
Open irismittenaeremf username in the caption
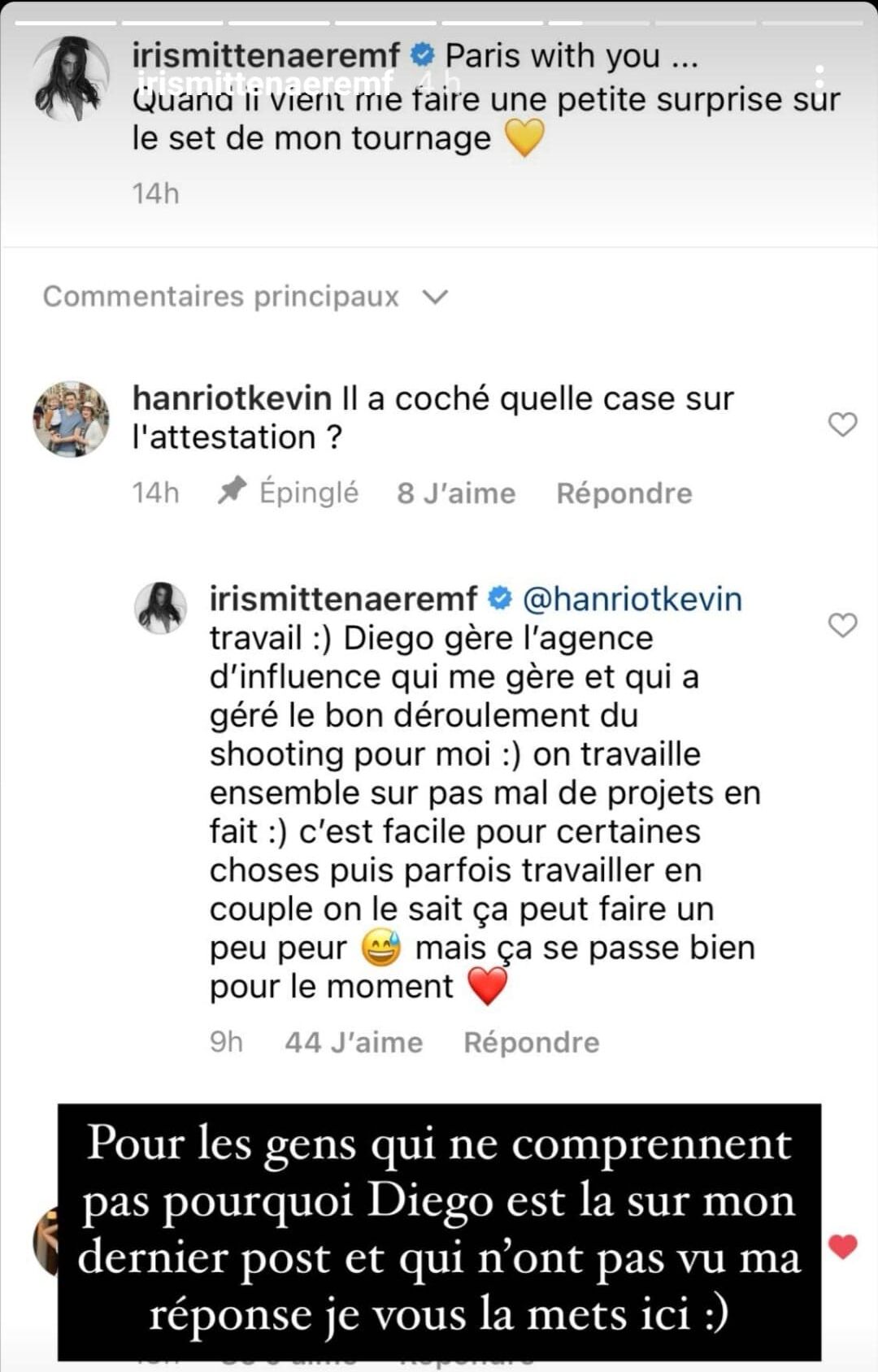pos(266,56)
